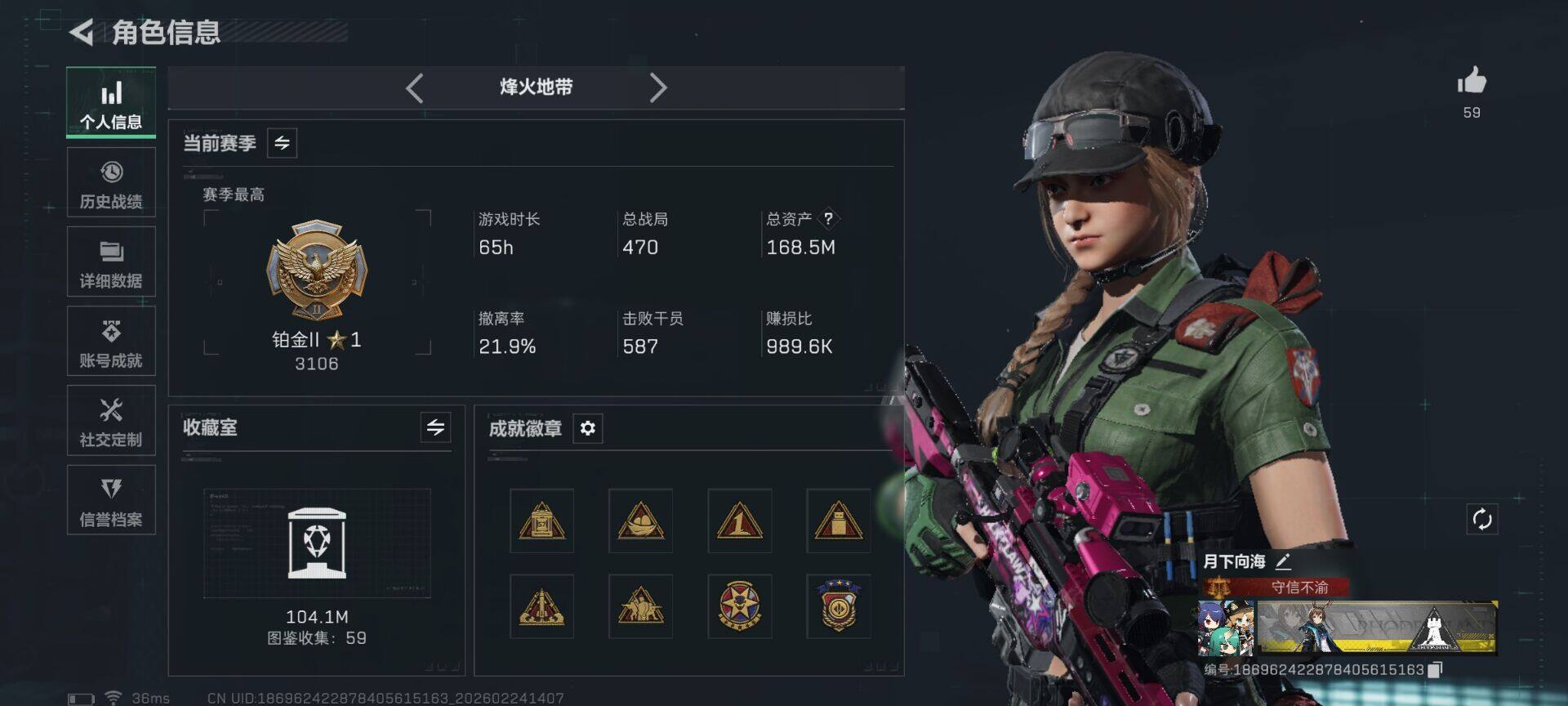
Task: Select the 账号成就 sidebar tab
Action: 111,342
